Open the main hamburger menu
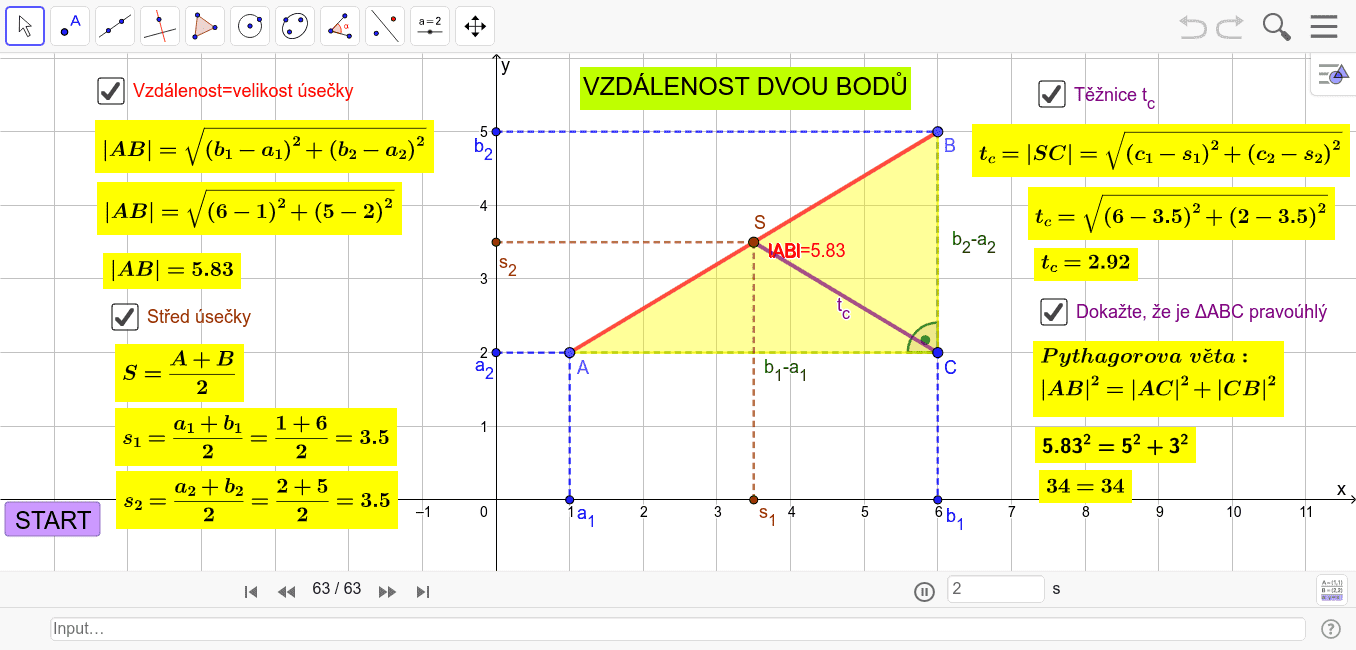 click(1324, 26)
